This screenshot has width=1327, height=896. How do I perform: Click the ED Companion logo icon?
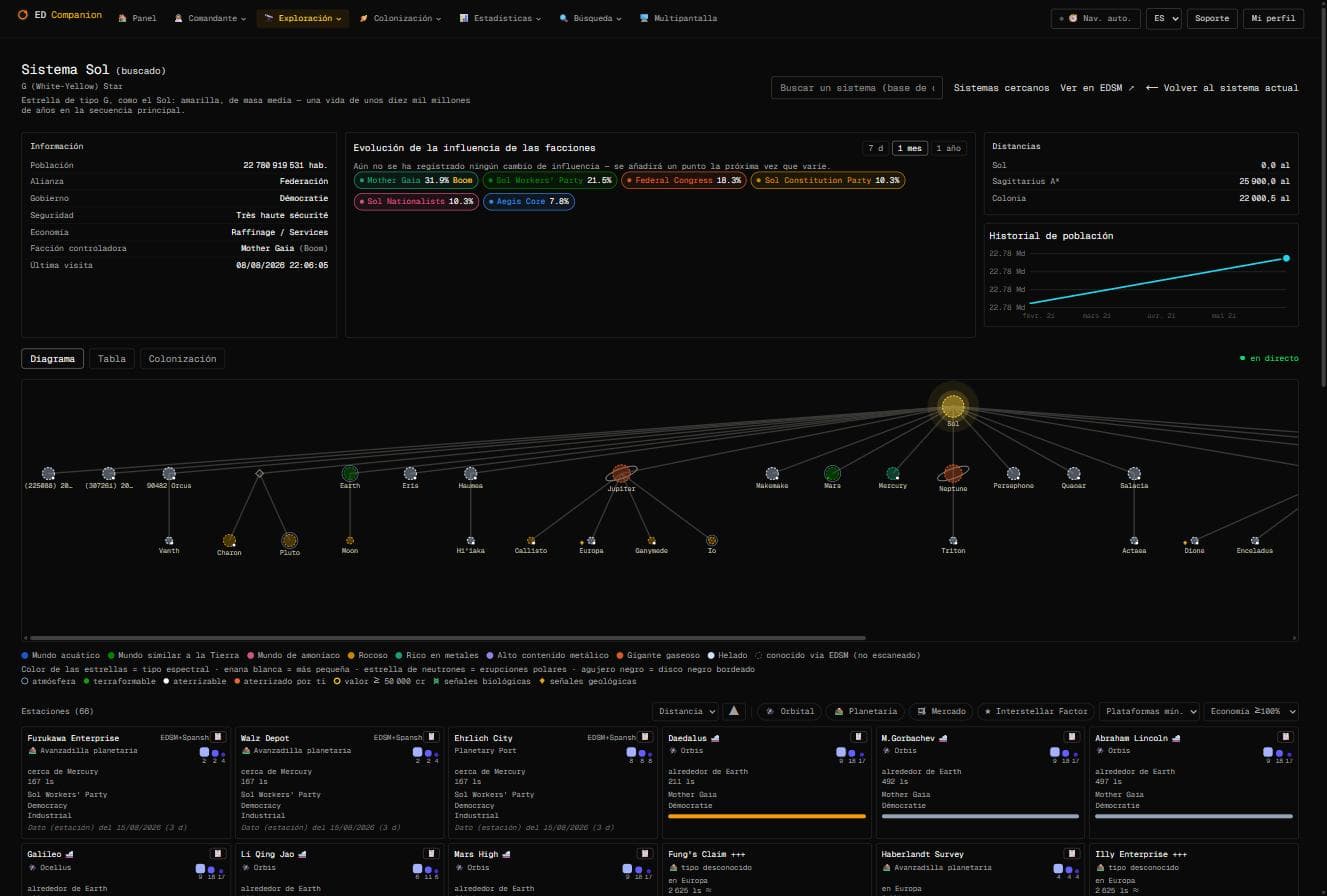click(x=23, y=17)
